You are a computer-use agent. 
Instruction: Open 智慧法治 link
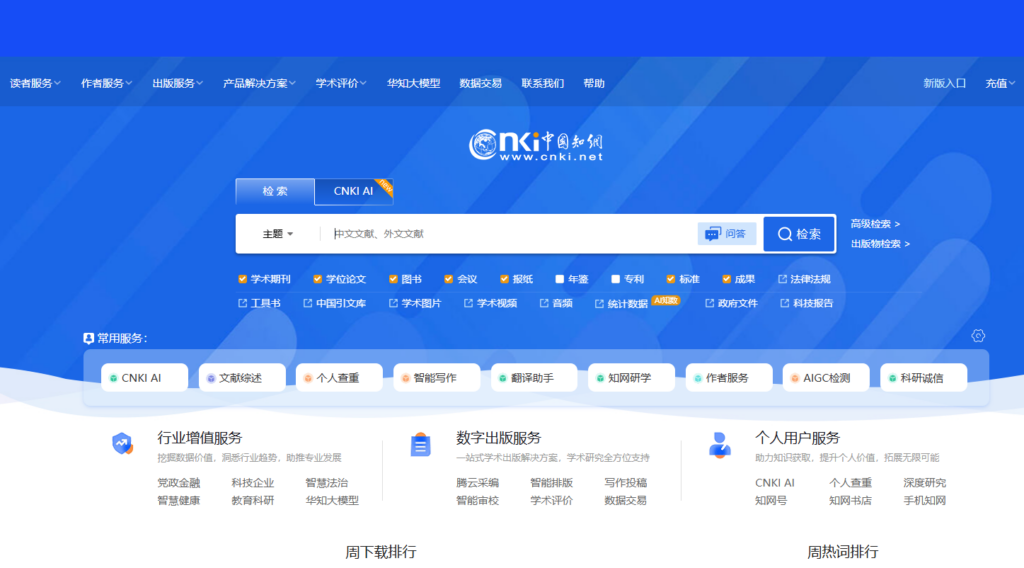pyautogui.click(x=327, y=483)
